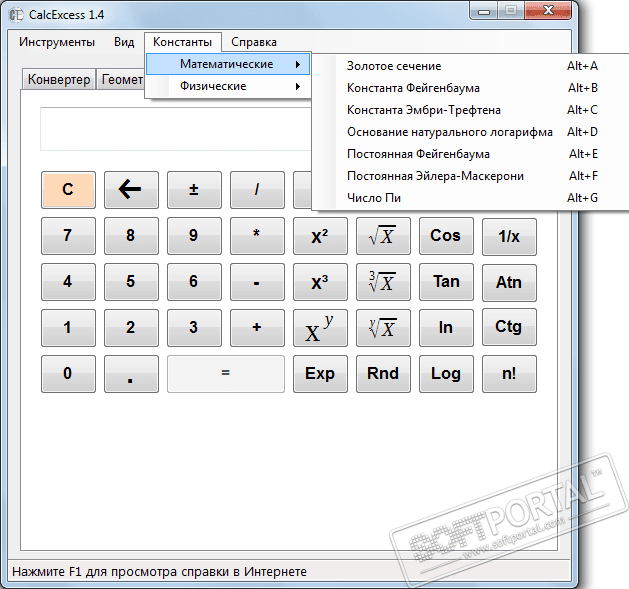Click the multiply button
Screen dimensions: 629x589
[x=257, y=236]
